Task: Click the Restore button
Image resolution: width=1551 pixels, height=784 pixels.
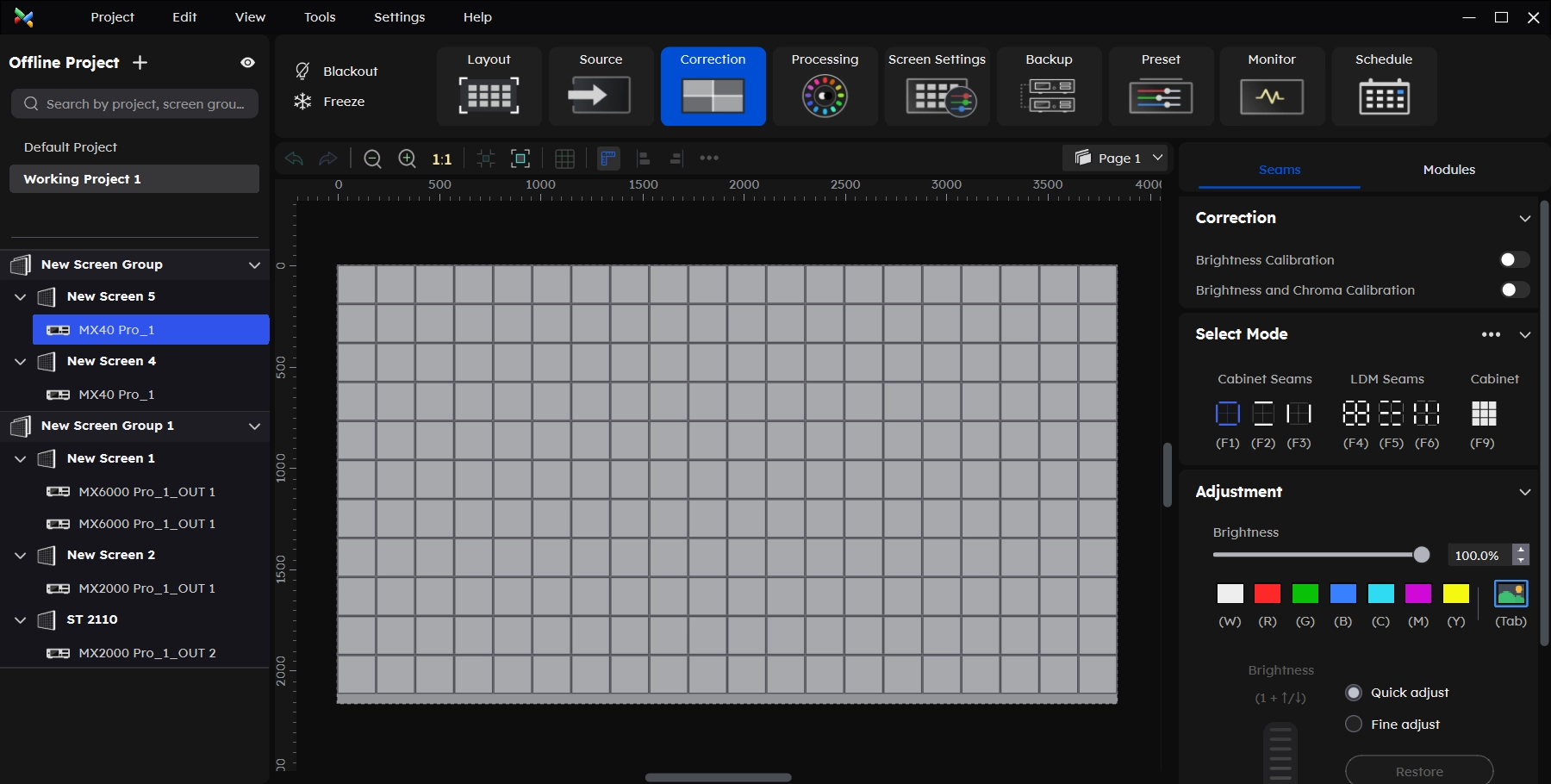Action: click(1418, 771)
